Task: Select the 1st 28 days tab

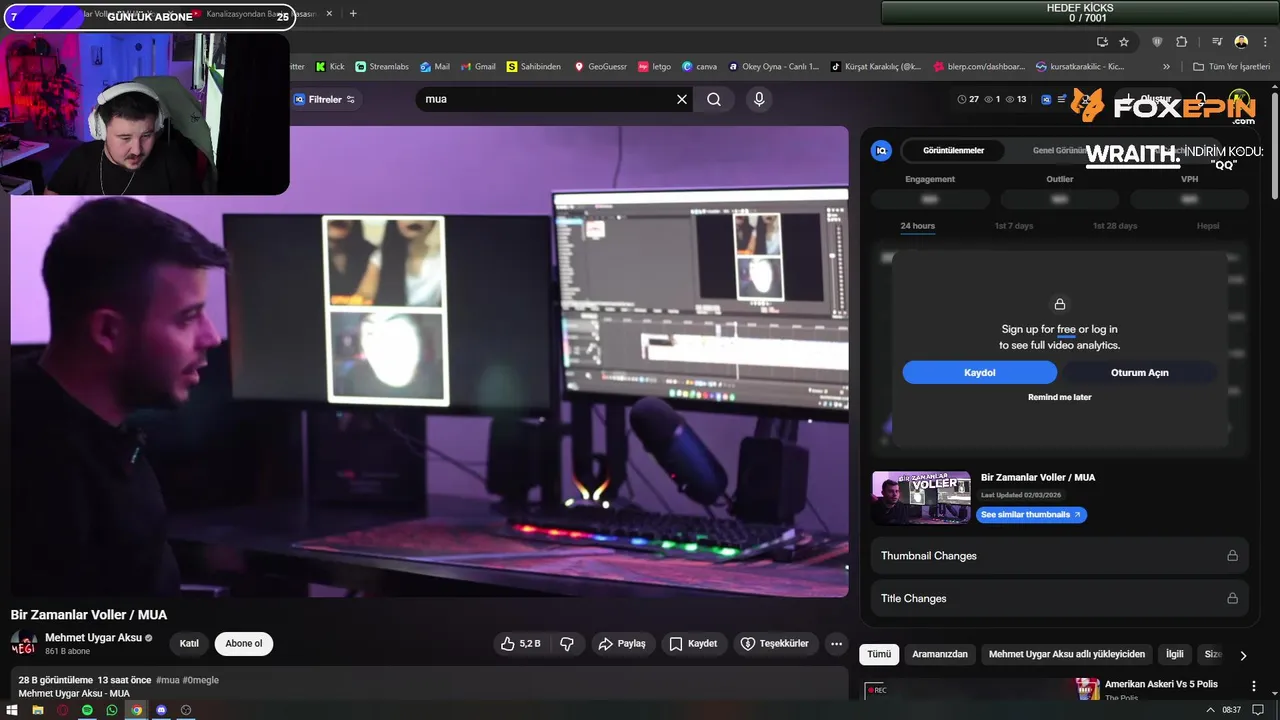Action: pyautogui.click(x=1115, y=226)
